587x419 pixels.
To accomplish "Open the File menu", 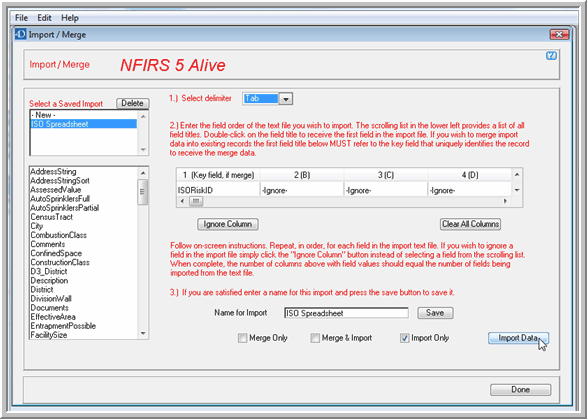I will click(21, 18).
